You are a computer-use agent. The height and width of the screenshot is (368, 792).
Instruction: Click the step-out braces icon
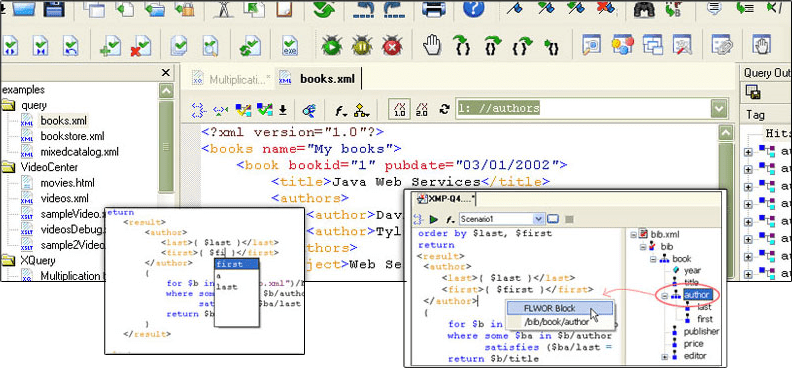click(522, 45)
